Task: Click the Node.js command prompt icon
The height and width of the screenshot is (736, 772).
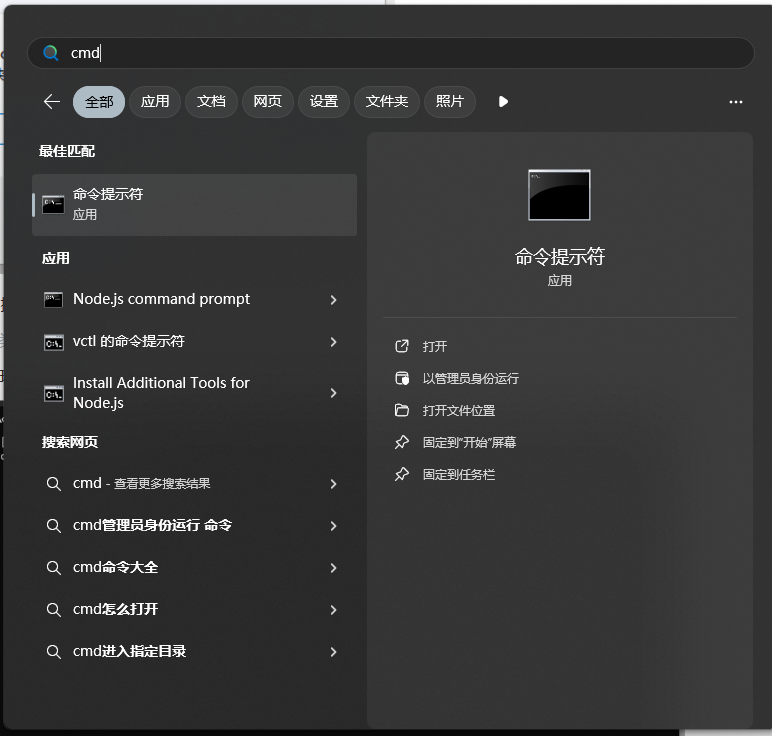Action: 53,300
